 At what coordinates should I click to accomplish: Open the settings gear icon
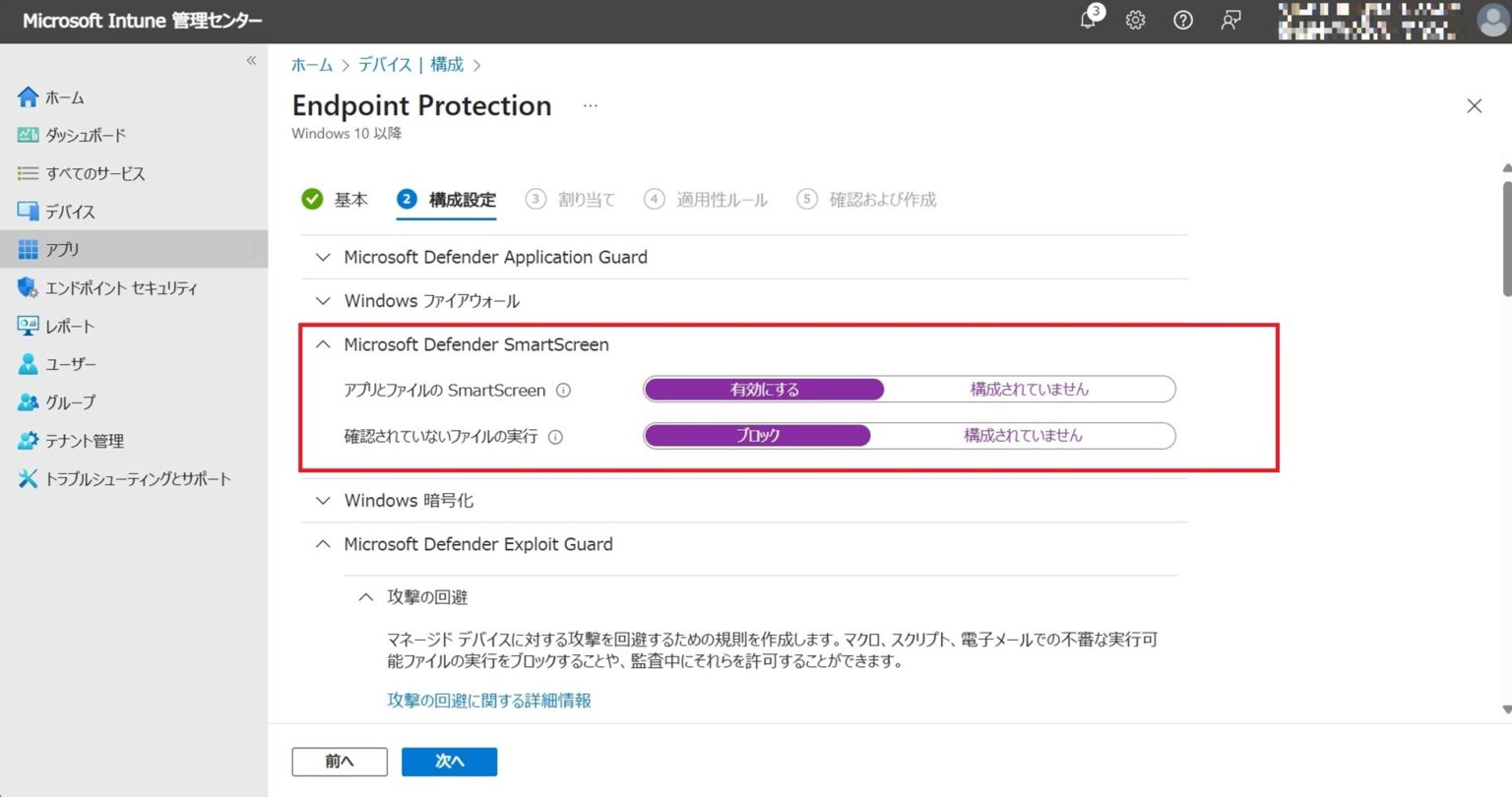click(x=1136, y=20)
